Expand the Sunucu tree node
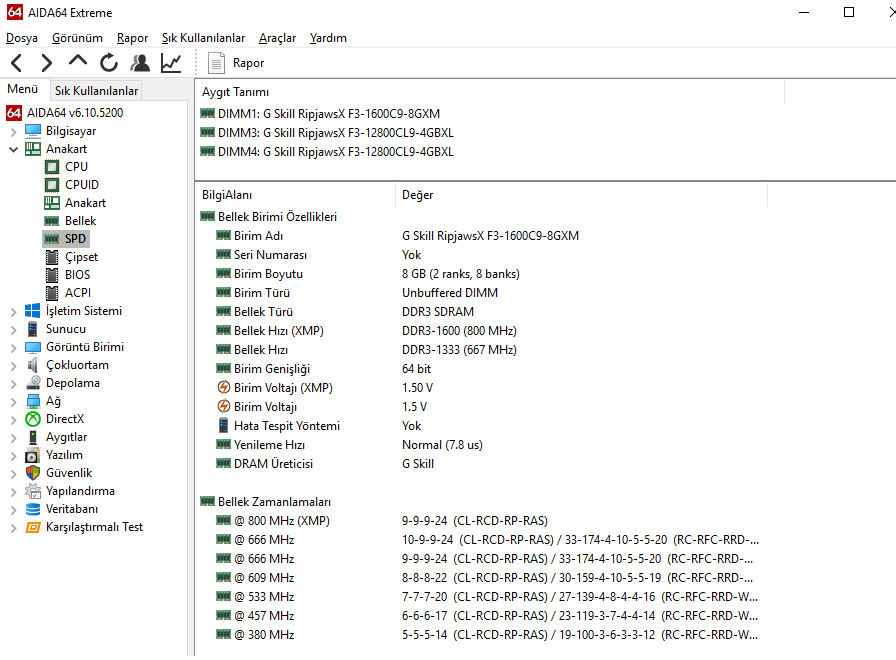Screen dimensions: 896x660 point(14,330)
